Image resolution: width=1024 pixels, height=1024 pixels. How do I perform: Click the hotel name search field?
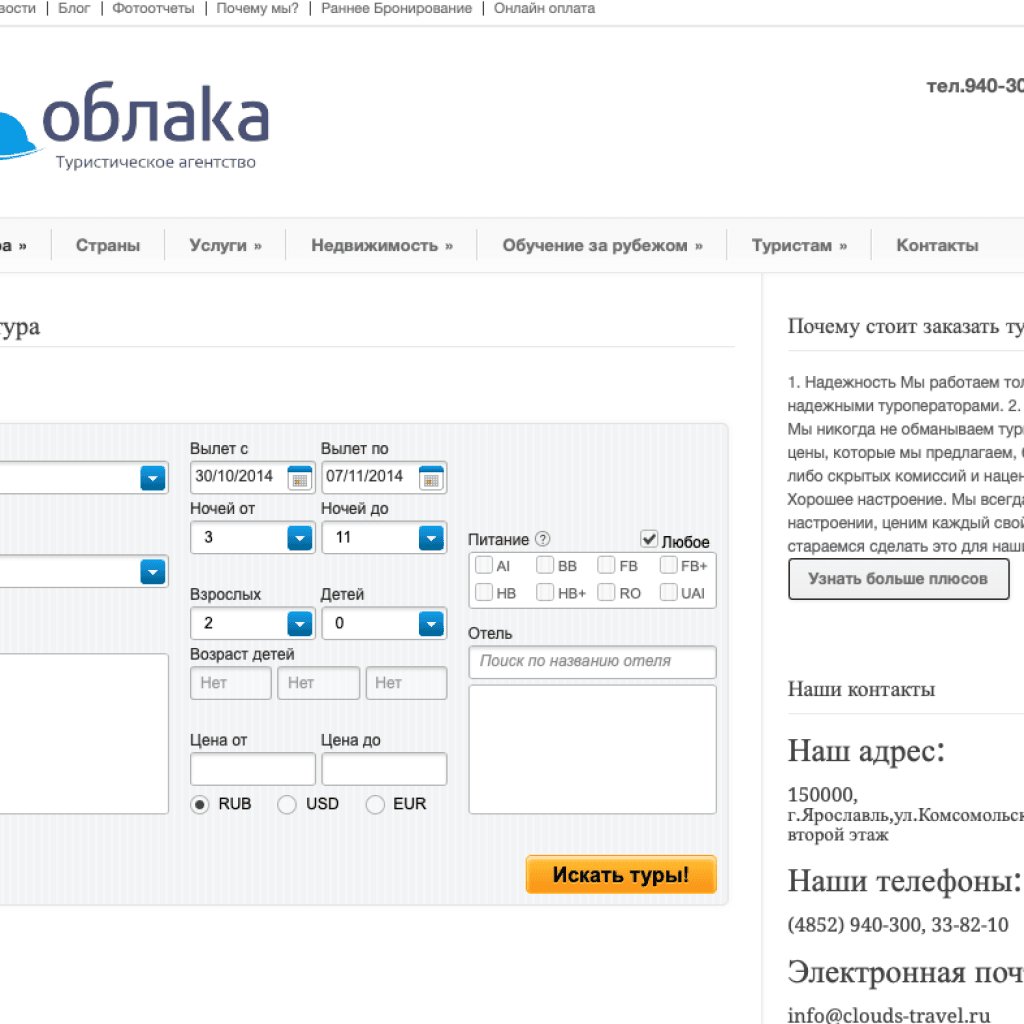coord(592,661)
